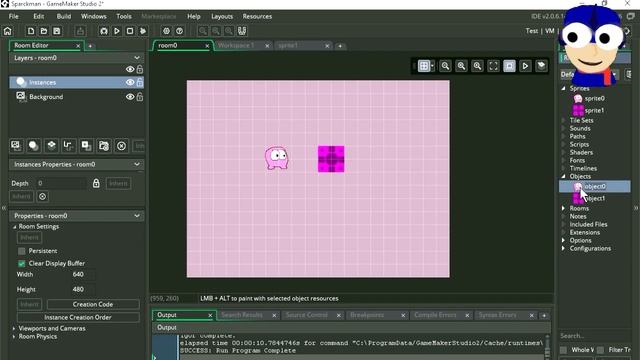Collapse the Layers - room0 panel
640x360 pixels.
137,58
